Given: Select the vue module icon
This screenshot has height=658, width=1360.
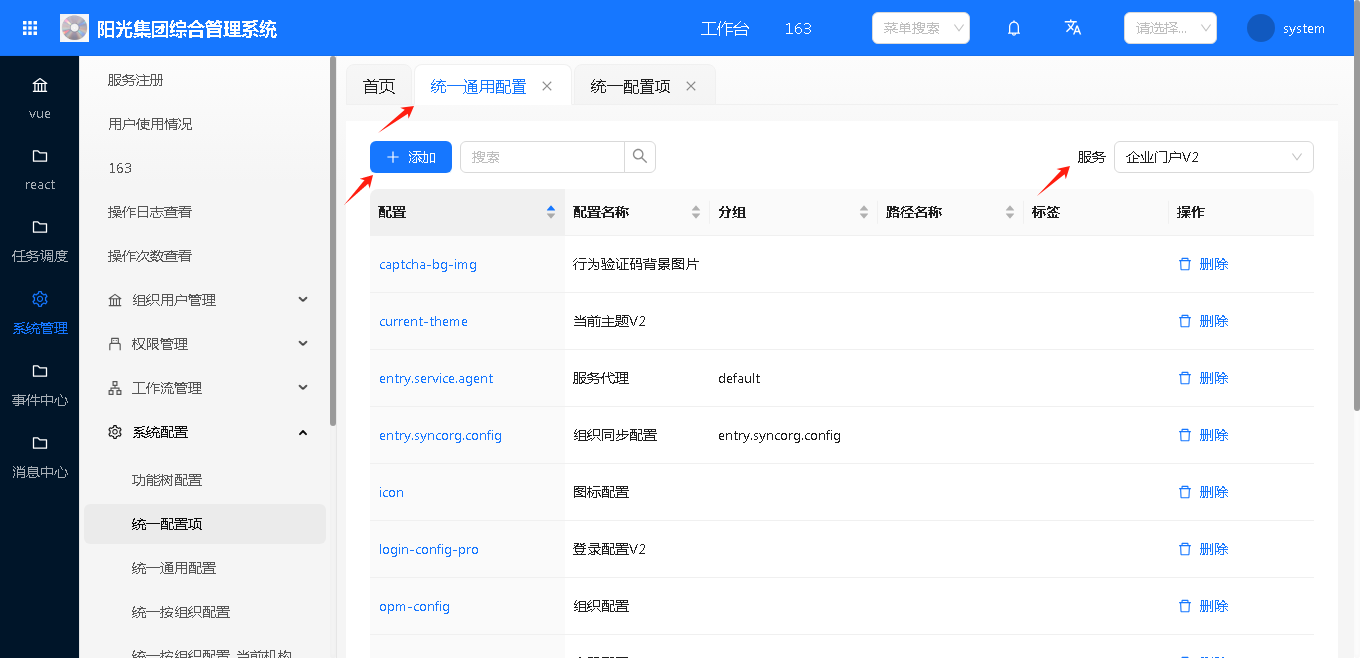Looking at the screenshot, I should click(40, 85).
